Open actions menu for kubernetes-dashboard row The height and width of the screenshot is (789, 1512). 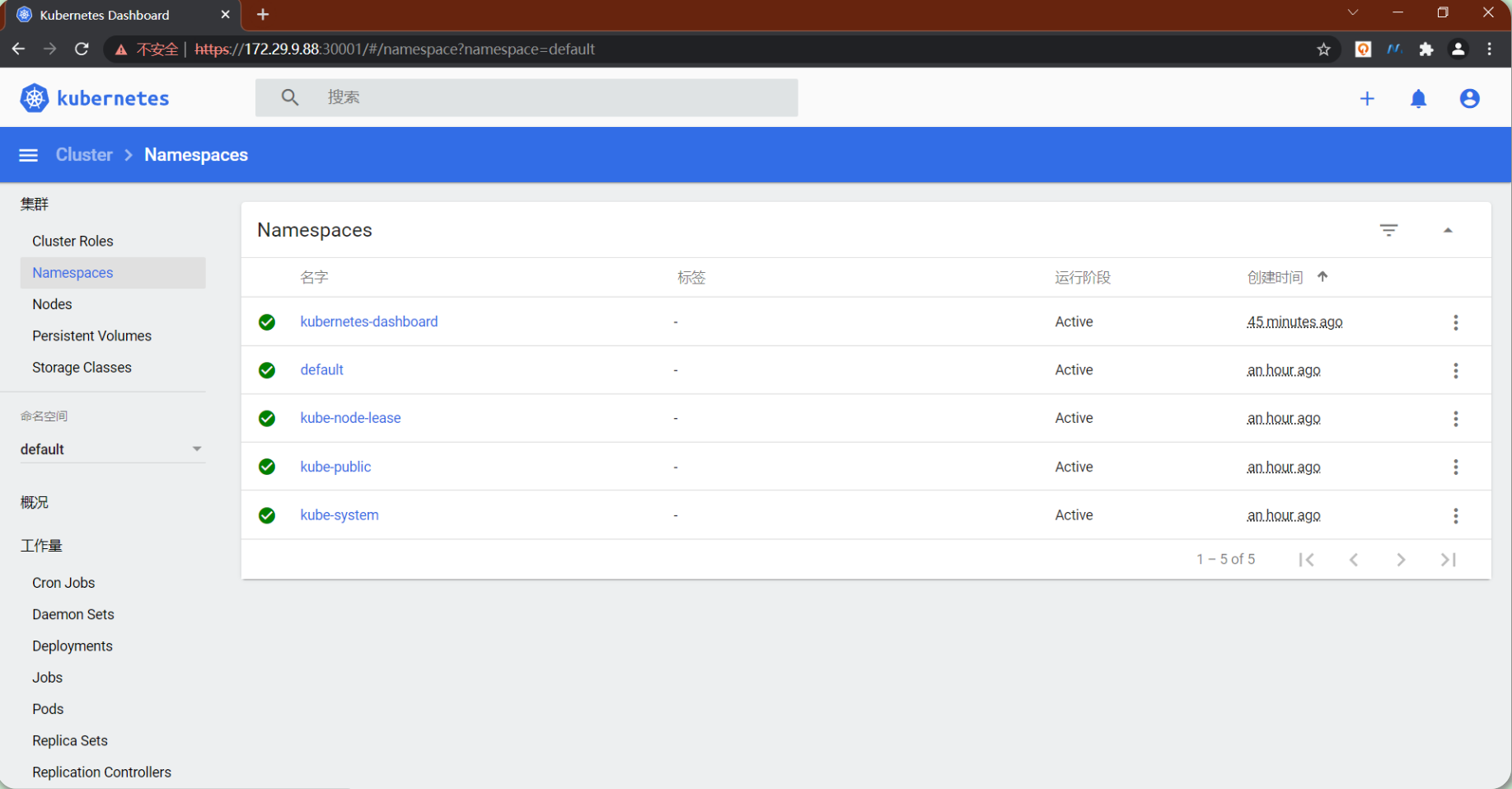pyautogui.click(x=1456, y=322)
